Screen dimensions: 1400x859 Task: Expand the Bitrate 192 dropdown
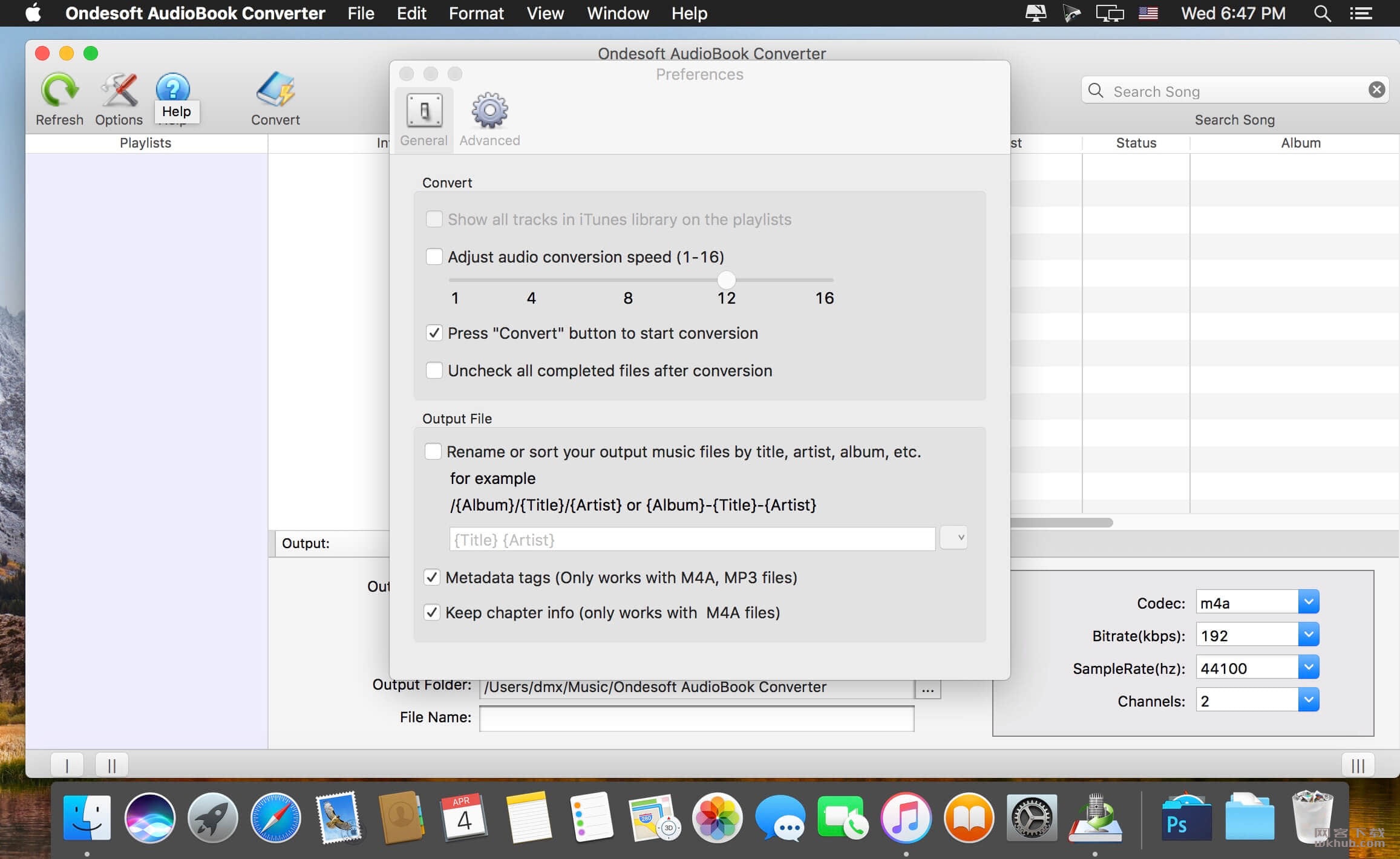(x=1308, y=635)
